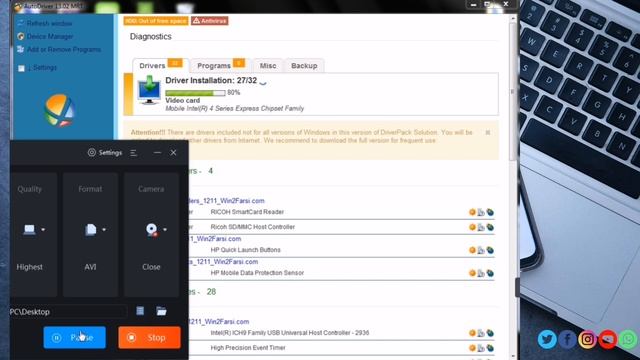The height and width of the screenshot is (360, 640).
Task: Open recorder hamburger menu icon
Action: [133, 153]
